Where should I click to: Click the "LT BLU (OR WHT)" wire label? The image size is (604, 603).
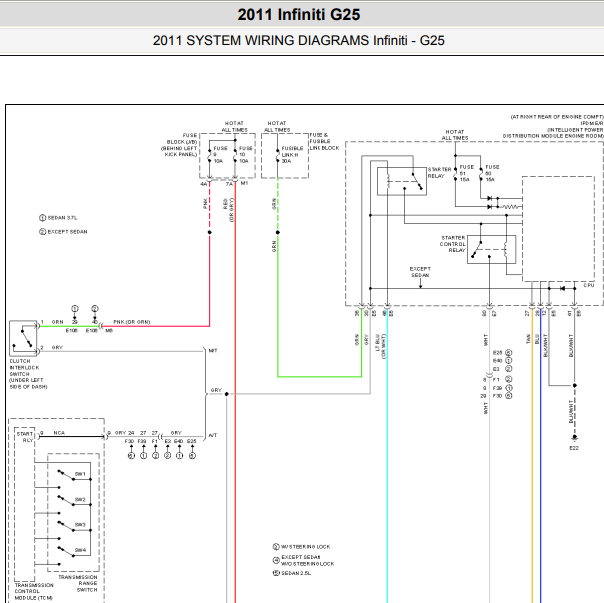[381, 346]
